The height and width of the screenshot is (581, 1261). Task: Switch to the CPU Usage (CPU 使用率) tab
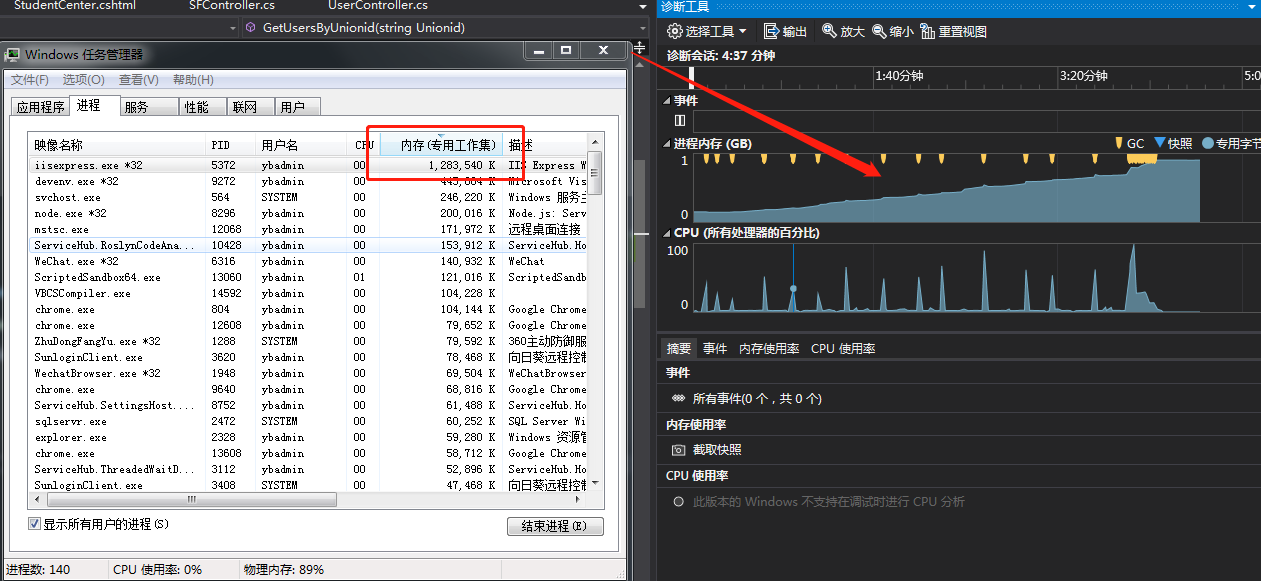(x=843, y=348)
